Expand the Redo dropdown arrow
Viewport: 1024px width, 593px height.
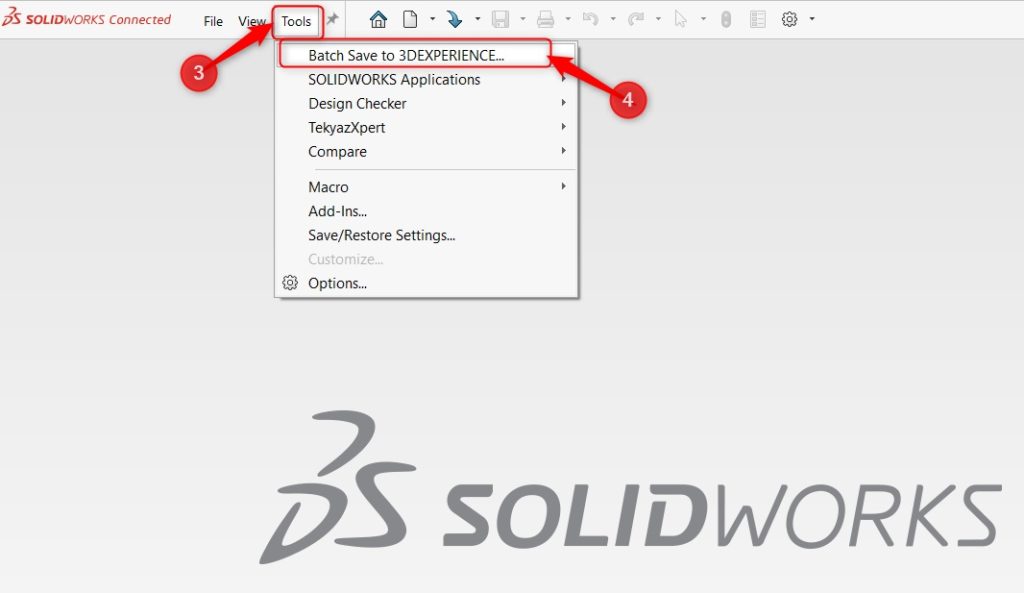coord(658,19)
